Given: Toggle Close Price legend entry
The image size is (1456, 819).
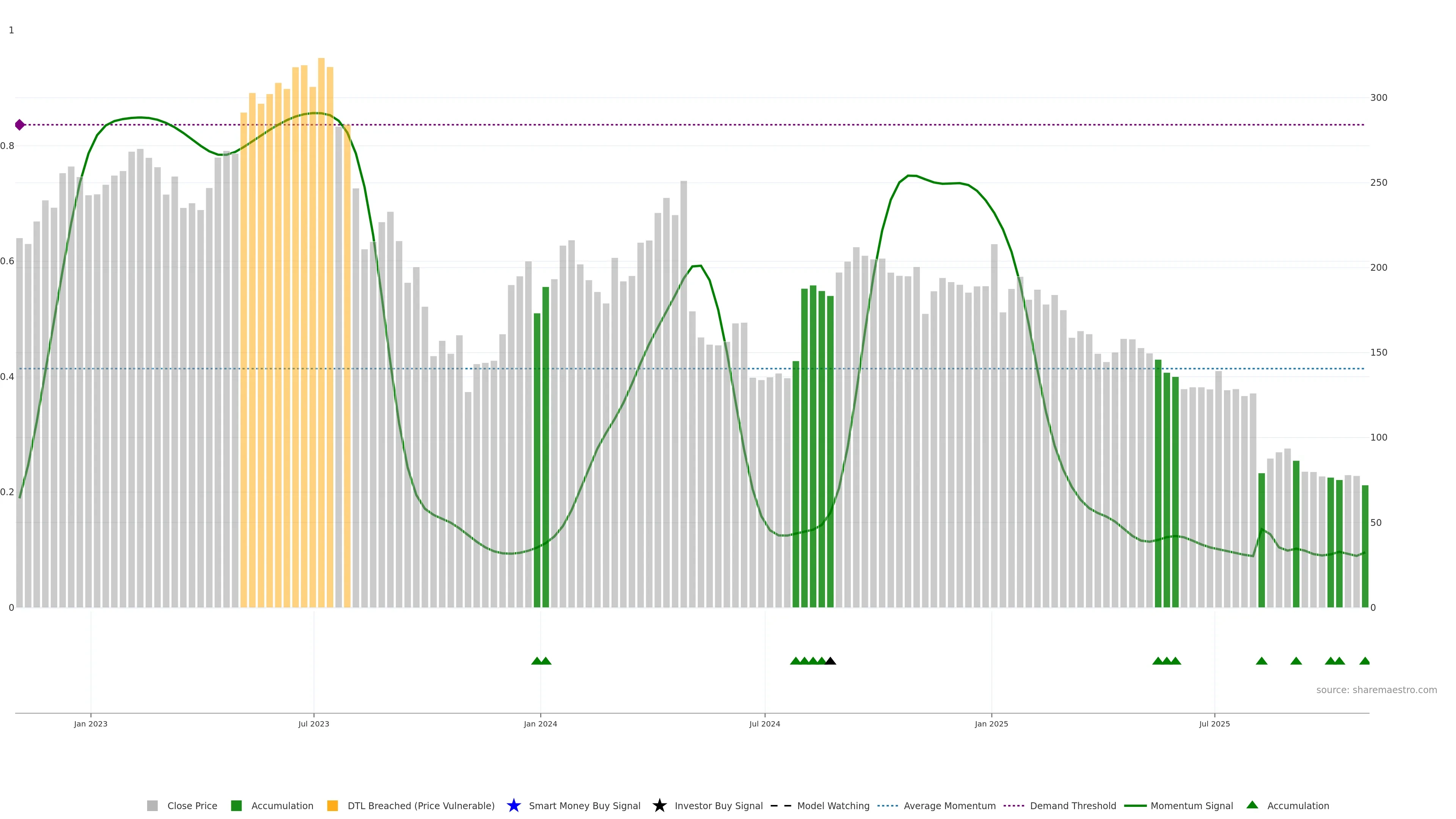Looking at the screenshot, I should [x=191, y=805].
